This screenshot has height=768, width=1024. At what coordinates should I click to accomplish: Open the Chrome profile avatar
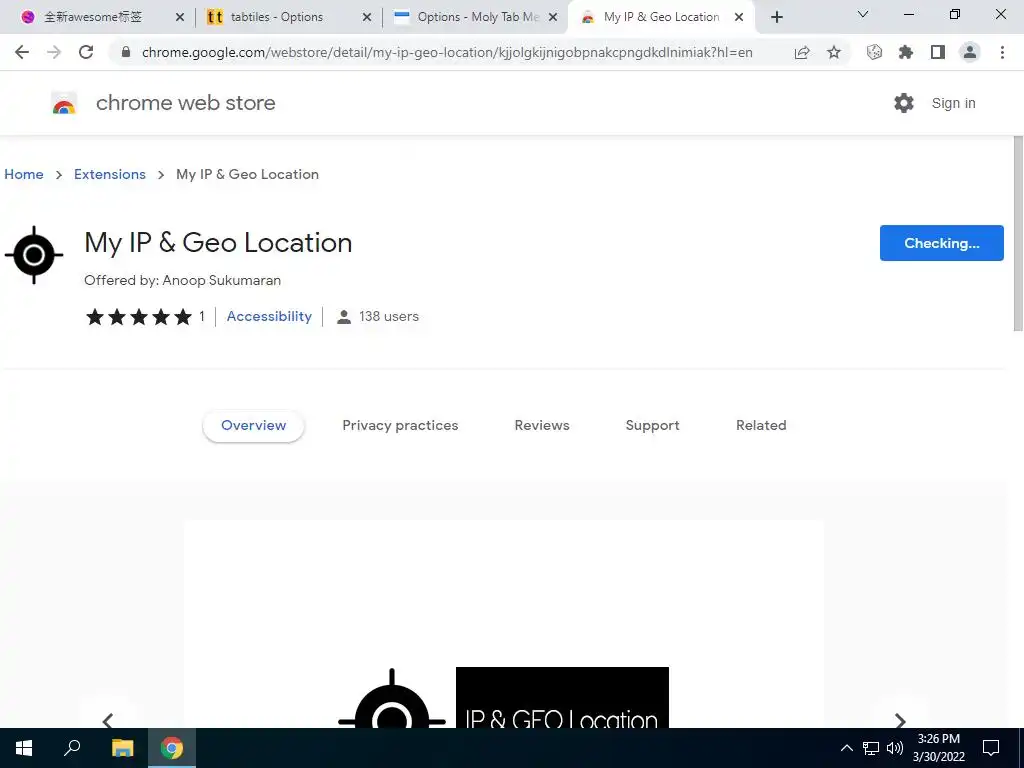pyautogui.click(x=970, y=52)
